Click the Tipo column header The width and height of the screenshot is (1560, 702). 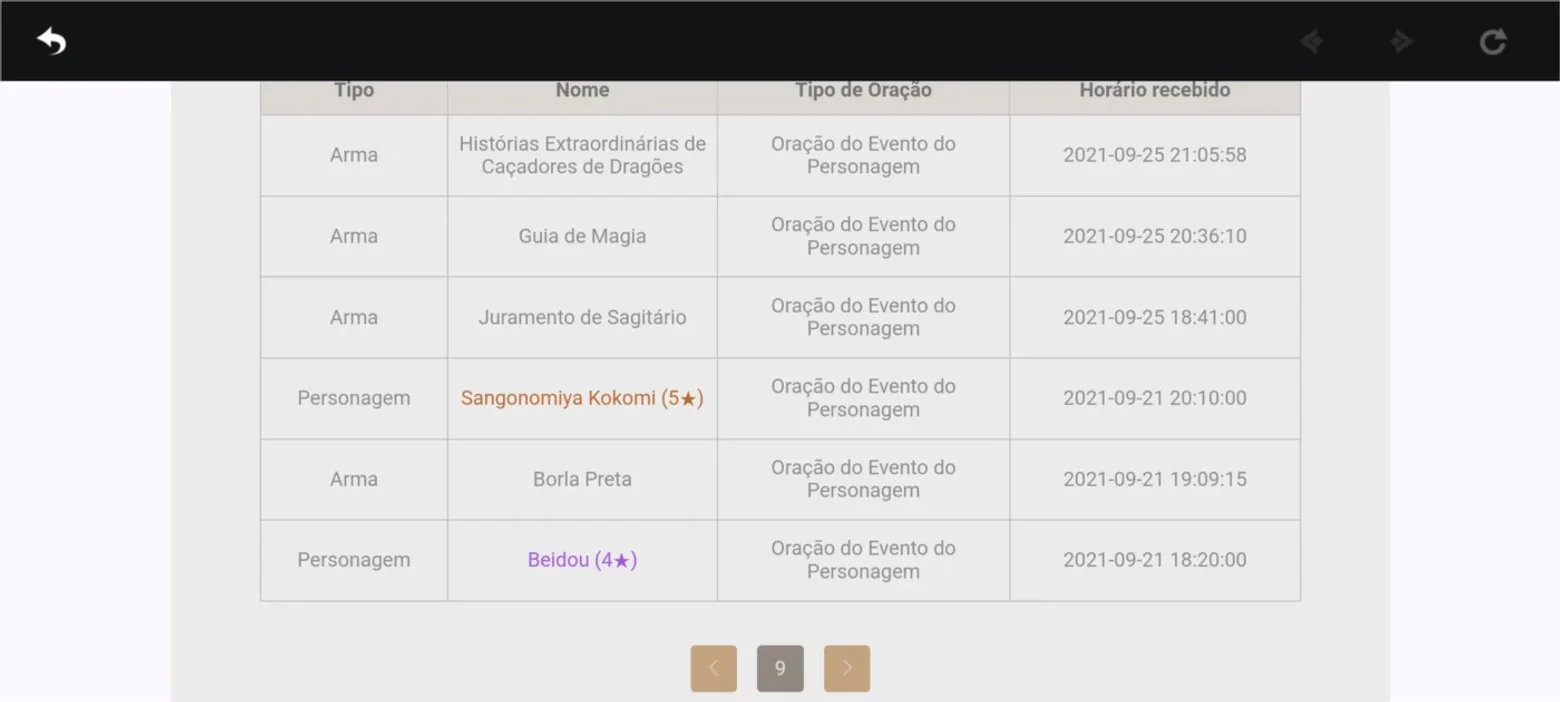[x=354, y=90]
